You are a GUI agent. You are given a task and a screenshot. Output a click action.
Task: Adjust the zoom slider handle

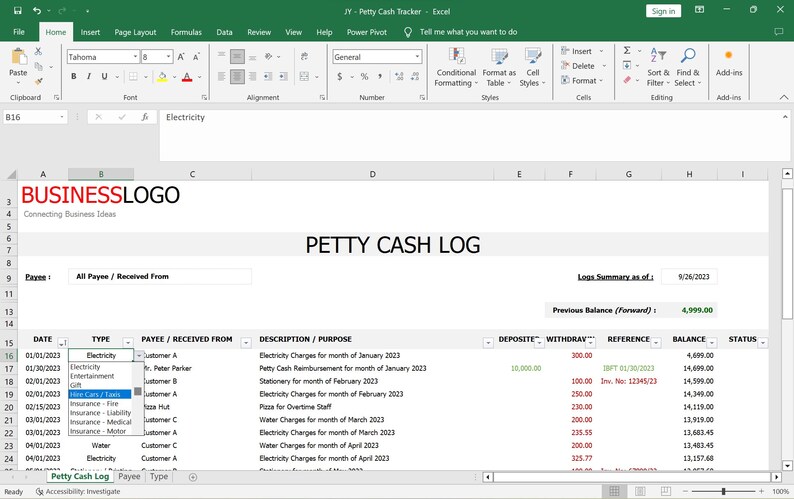pos(724,491)
